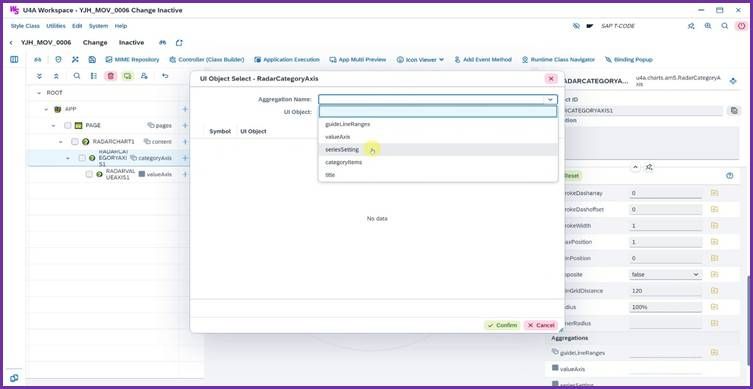753x389 pixels.
Task: Open Runtime Class Navigator
Action: coord(558,60)
